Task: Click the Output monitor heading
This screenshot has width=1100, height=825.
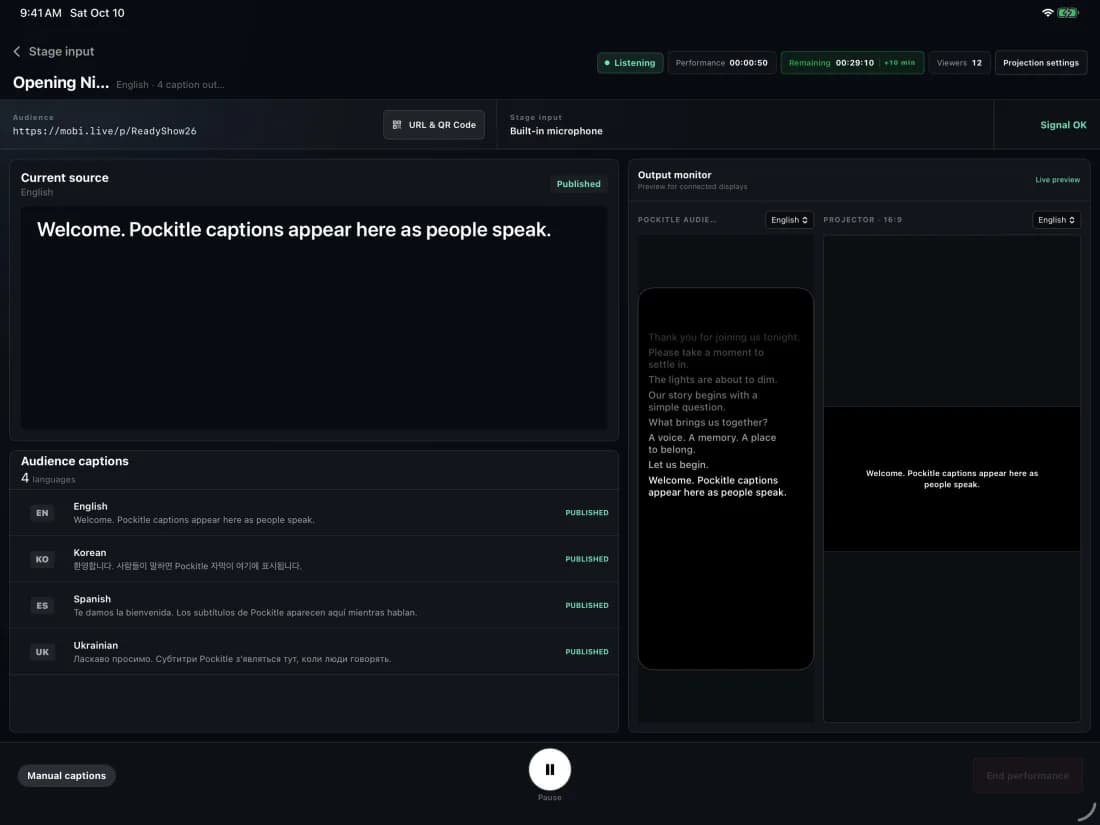Action: point(674,175)
